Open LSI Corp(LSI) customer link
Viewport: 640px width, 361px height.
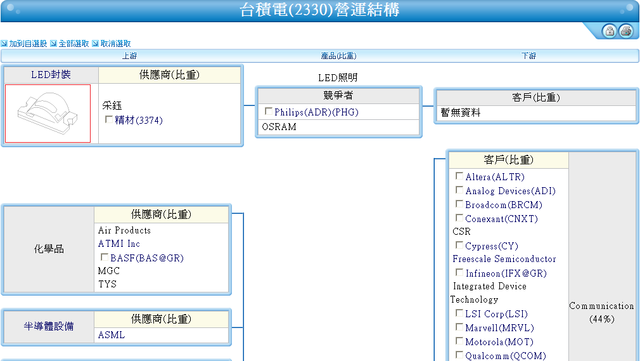pos(496,314)
